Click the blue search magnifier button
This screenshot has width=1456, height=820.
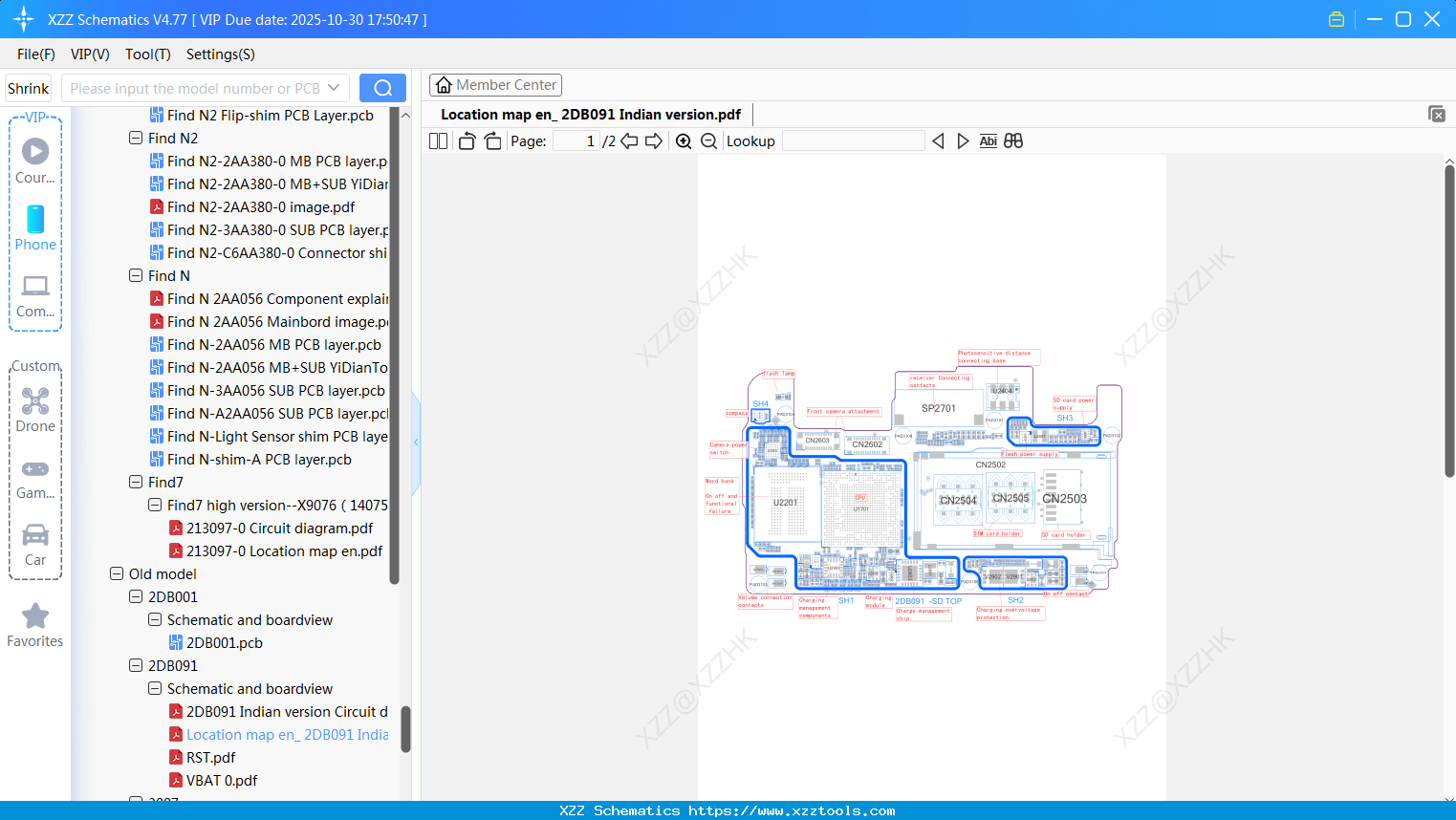tap(382, 88)
